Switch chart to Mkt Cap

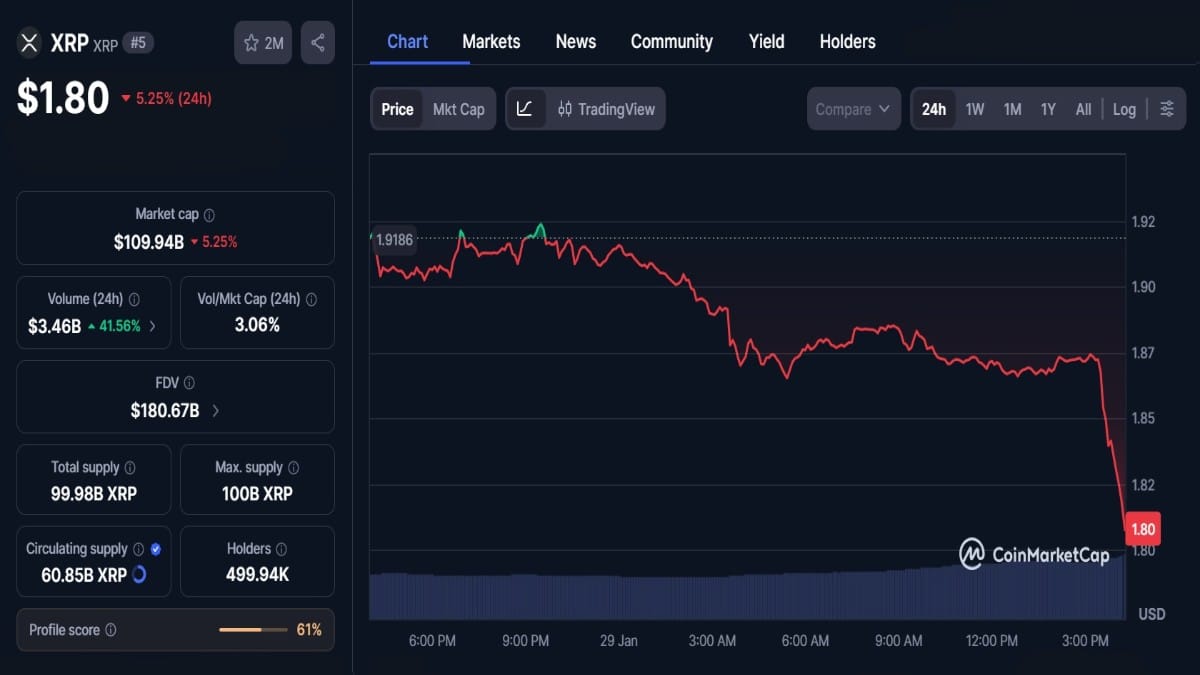click(x=458, y=109)
